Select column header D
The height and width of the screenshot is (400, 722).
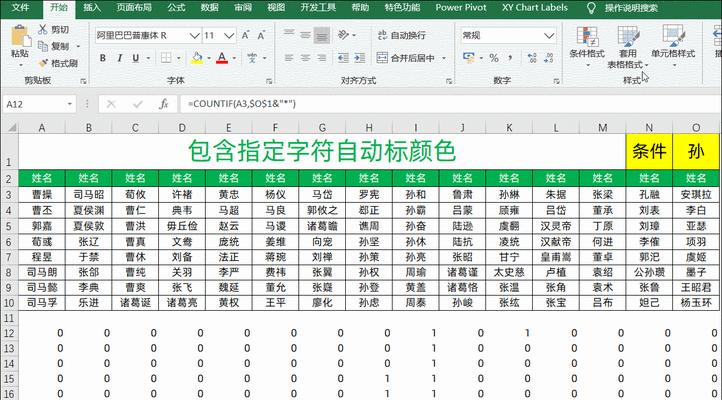pyautogui.click(x=182, y=128)
